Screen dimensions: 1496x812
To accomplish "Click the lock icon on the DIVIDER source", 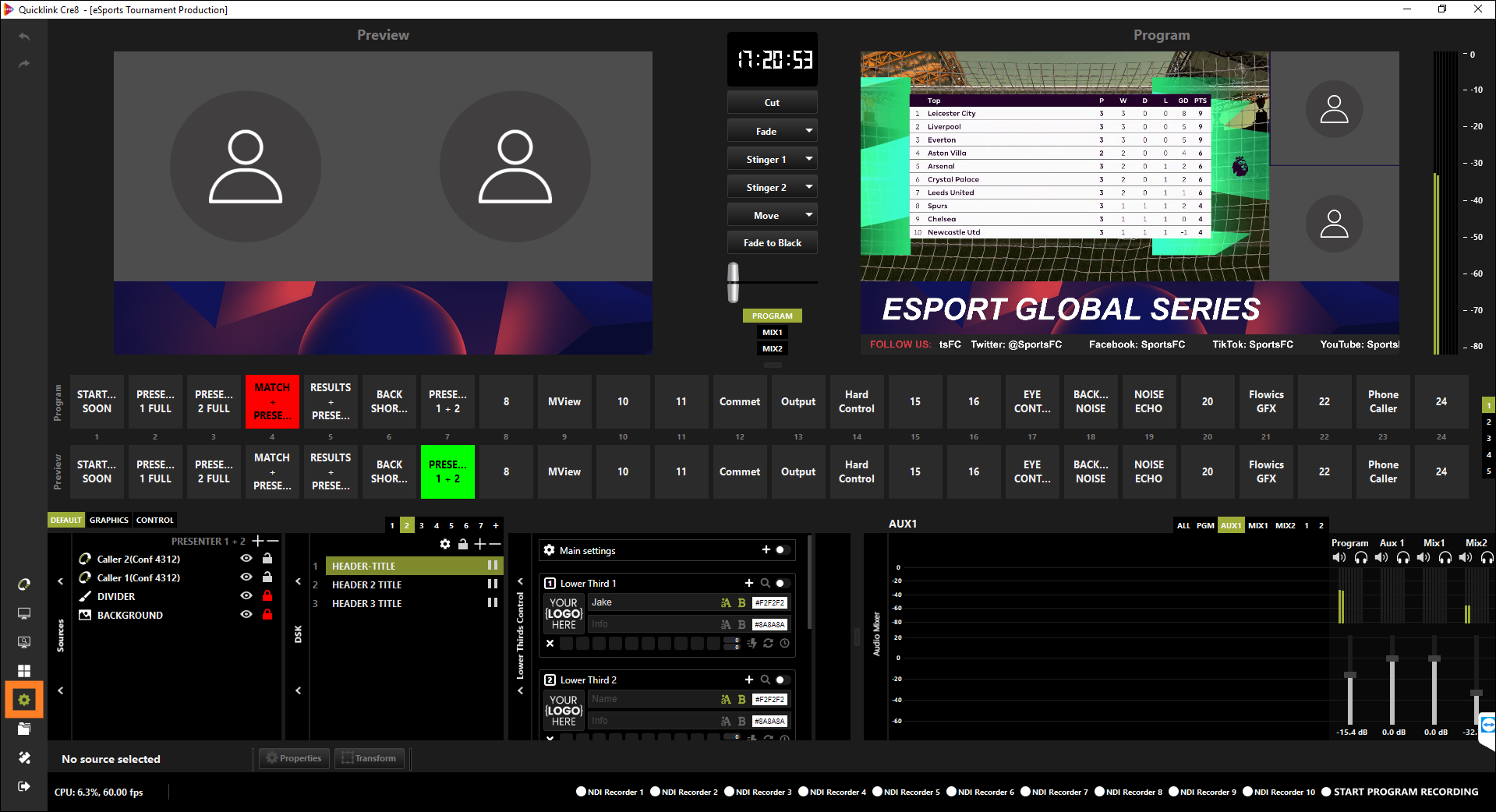I will (x=267, y=596).
